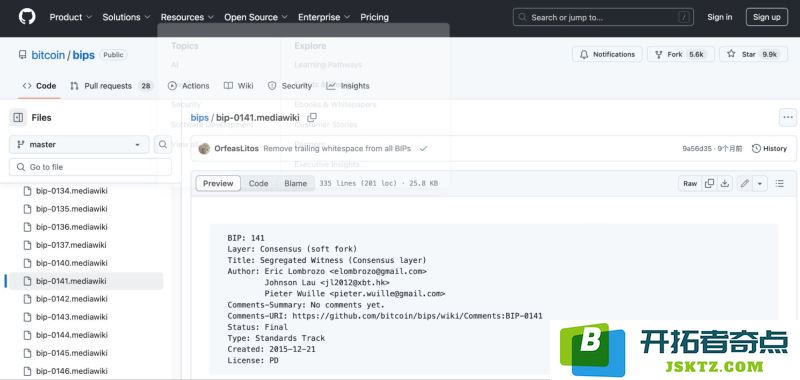The height and width of the screenshot is (380, 800).
Task: Open commit hash 9a56d35
Action: 697,148
